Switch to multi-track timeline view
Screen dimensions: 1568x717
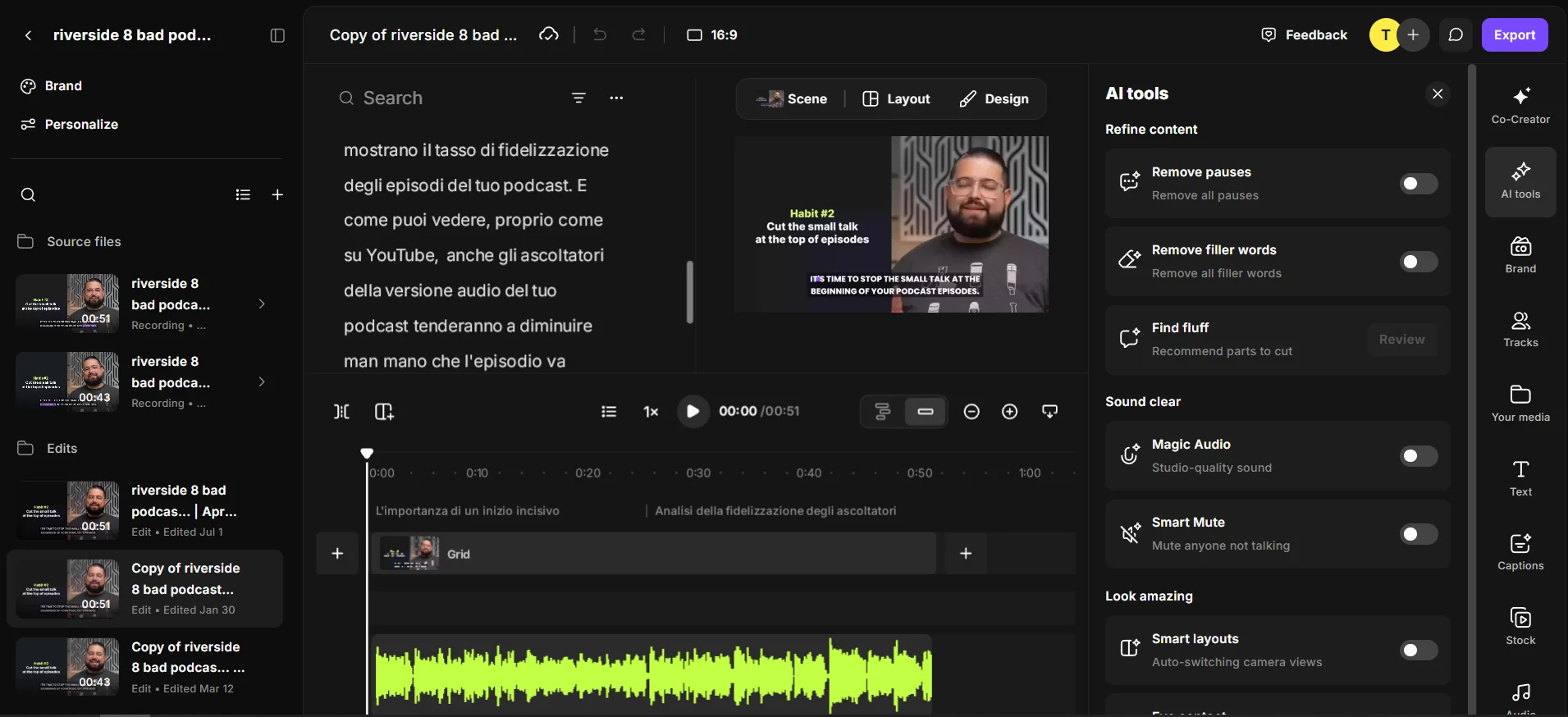(883, 411)
